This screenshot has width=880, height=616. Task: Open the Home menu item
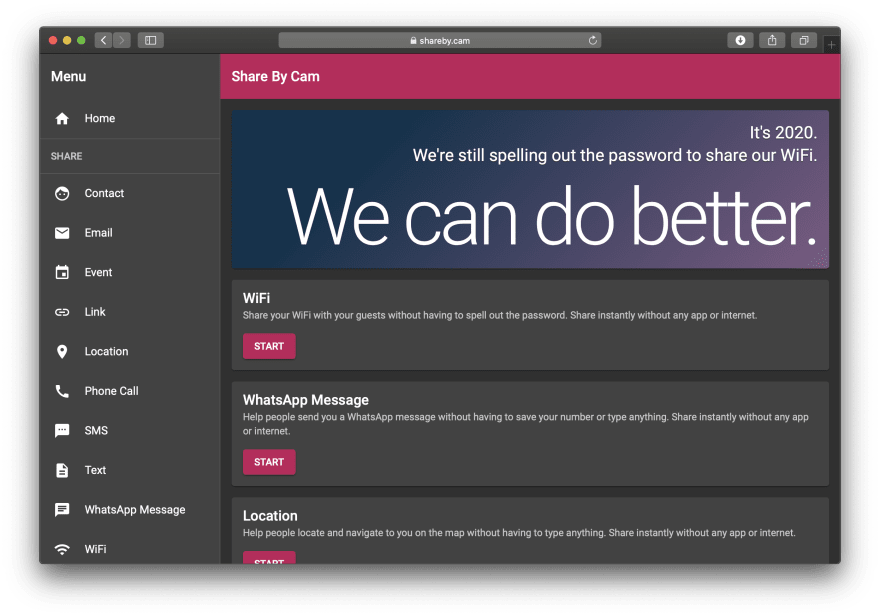130,118
